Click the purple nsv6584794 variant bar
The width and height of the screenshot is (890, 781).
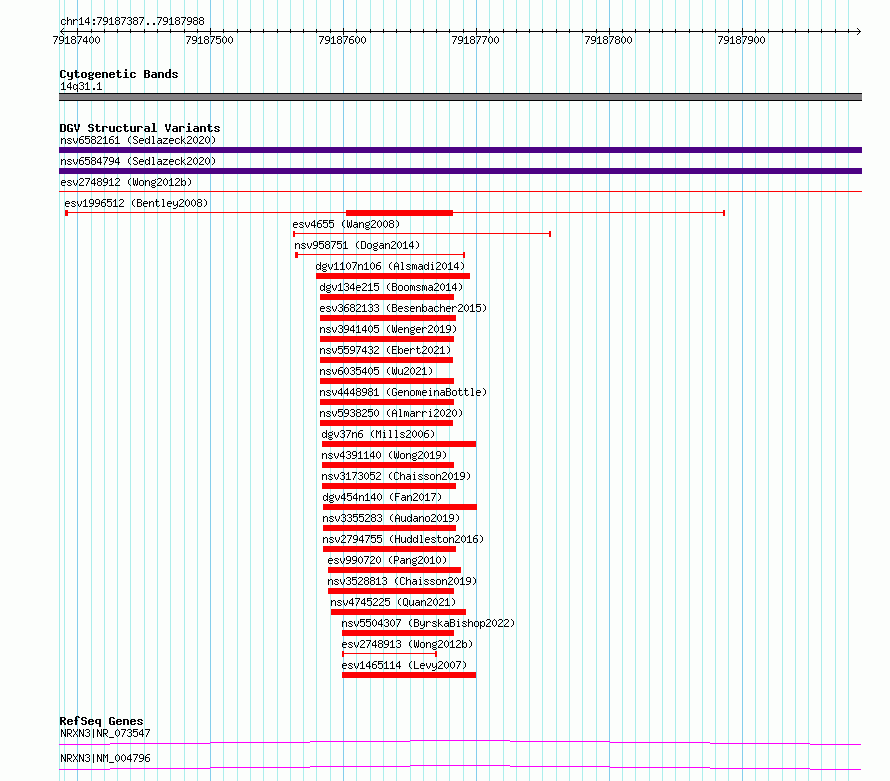click(460, 171)
